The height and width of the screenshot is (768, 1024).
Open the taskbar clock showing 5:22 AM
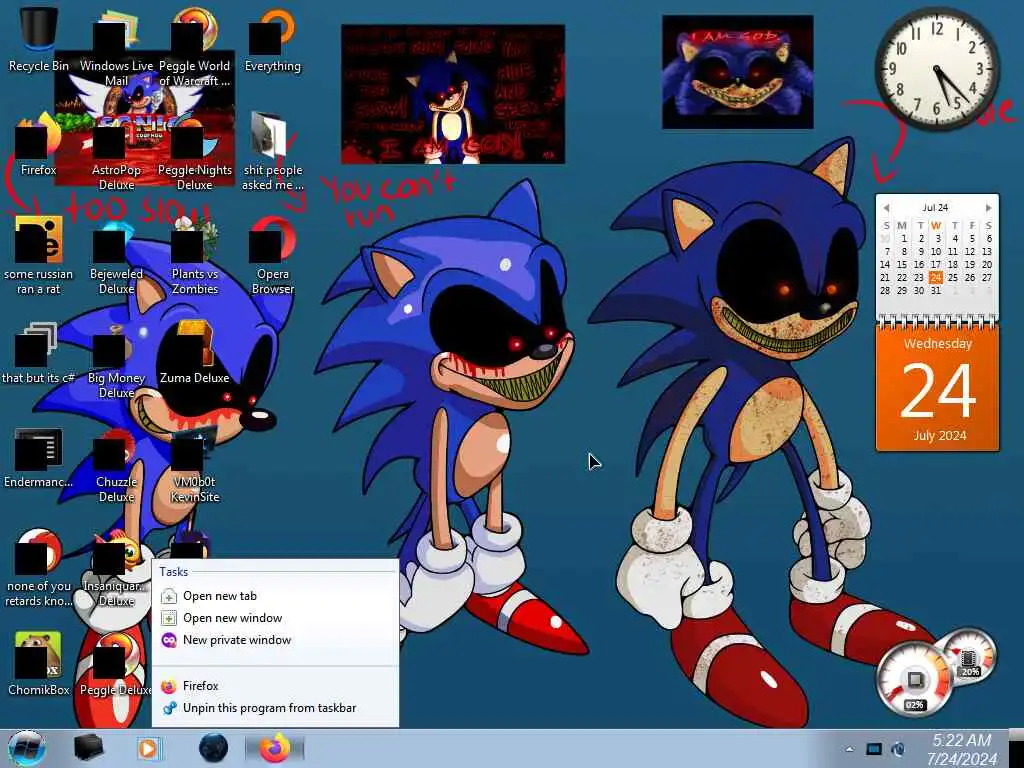point(963,749)
